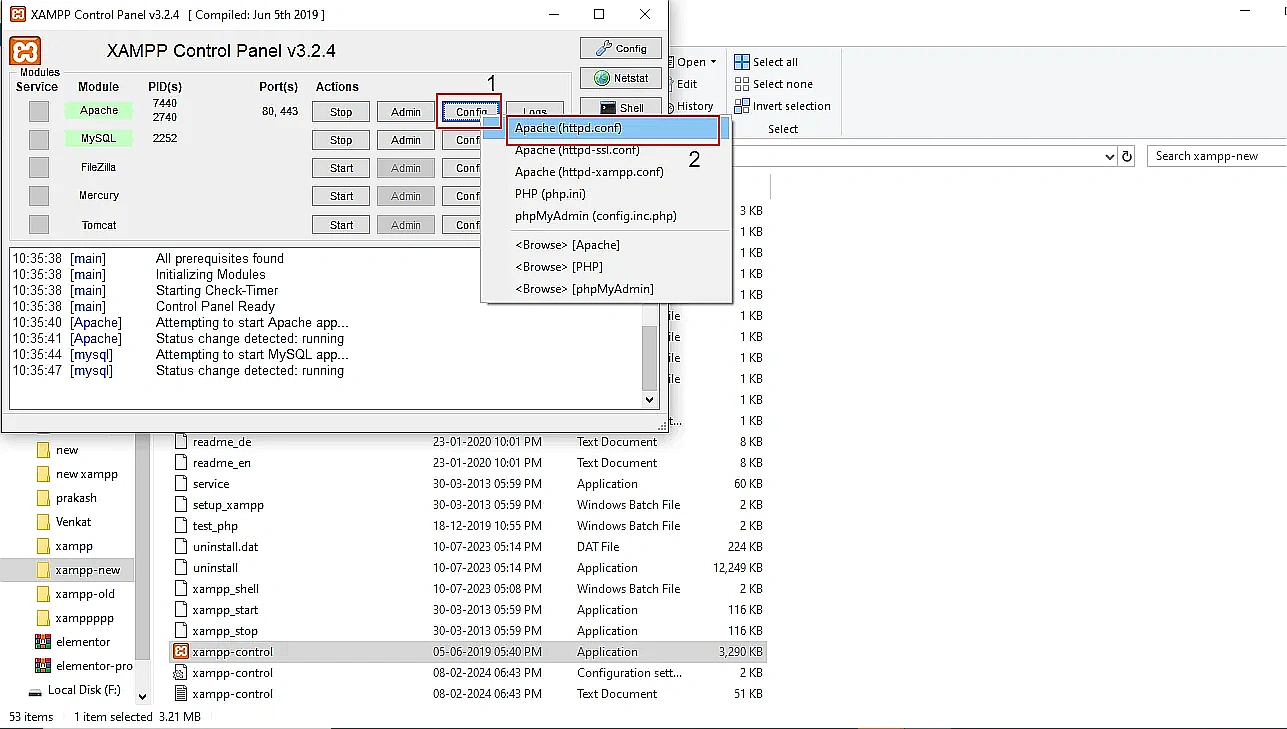Image resolution: width=1287 pixels, height=729 pixels.
Task: Start the Mercury module
Action: (341, 196)
